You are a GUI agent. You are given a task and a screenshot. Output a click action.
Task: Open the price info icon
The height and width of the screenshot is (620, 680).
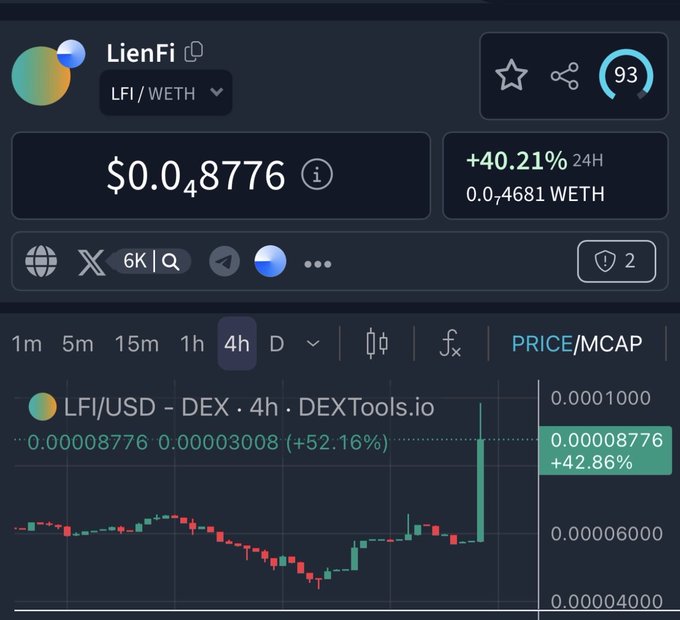[x=317, y=175]
